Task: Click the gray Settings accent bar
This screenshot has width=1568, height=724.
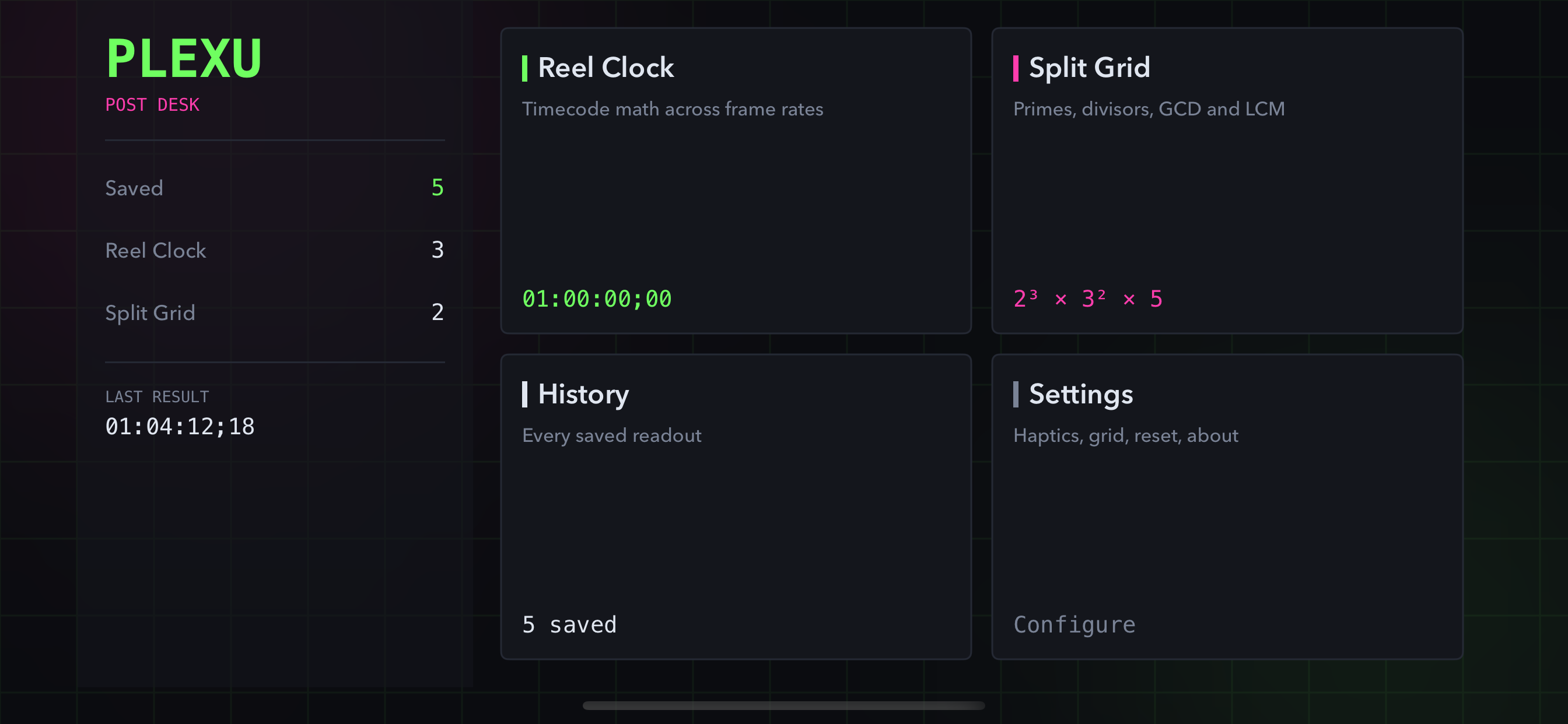Action: tap(1016, 394)
